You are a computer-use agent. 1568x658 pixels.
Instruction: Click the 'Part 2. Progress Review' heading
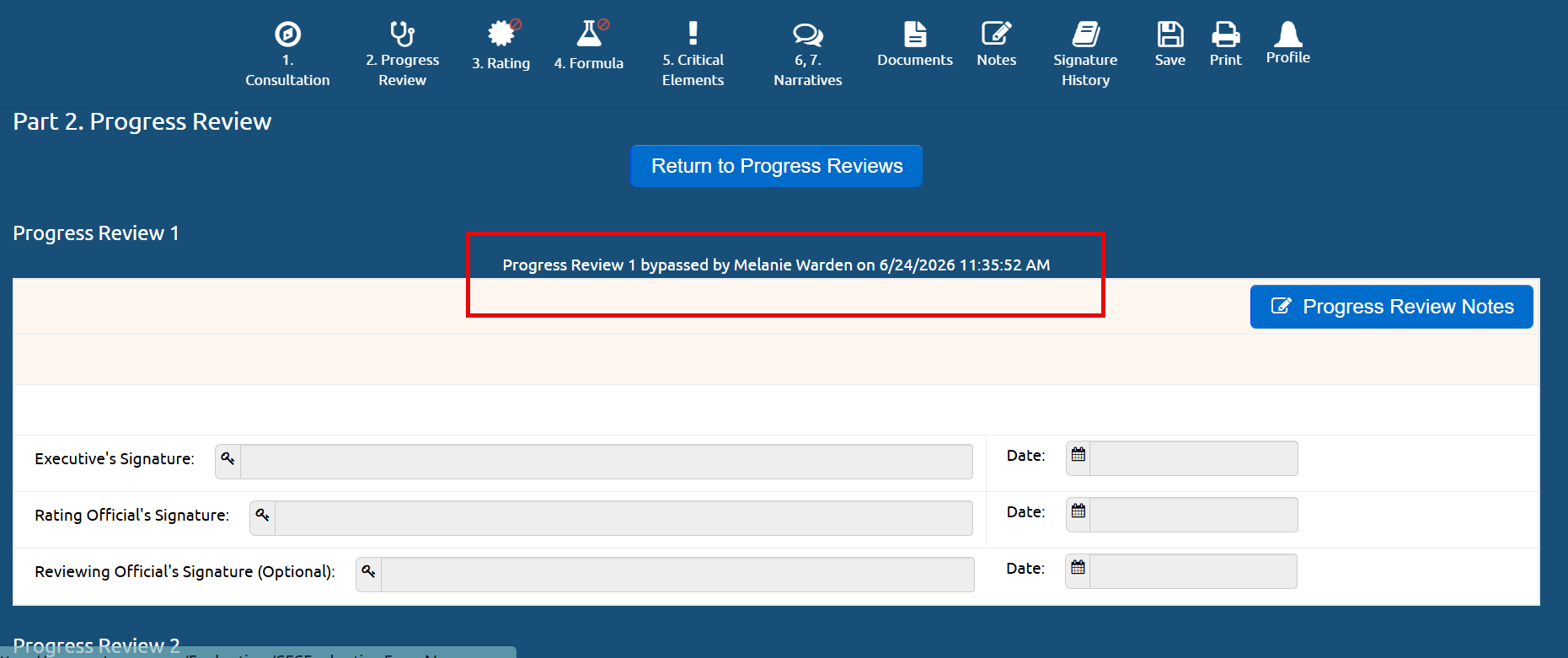[142, 122]
